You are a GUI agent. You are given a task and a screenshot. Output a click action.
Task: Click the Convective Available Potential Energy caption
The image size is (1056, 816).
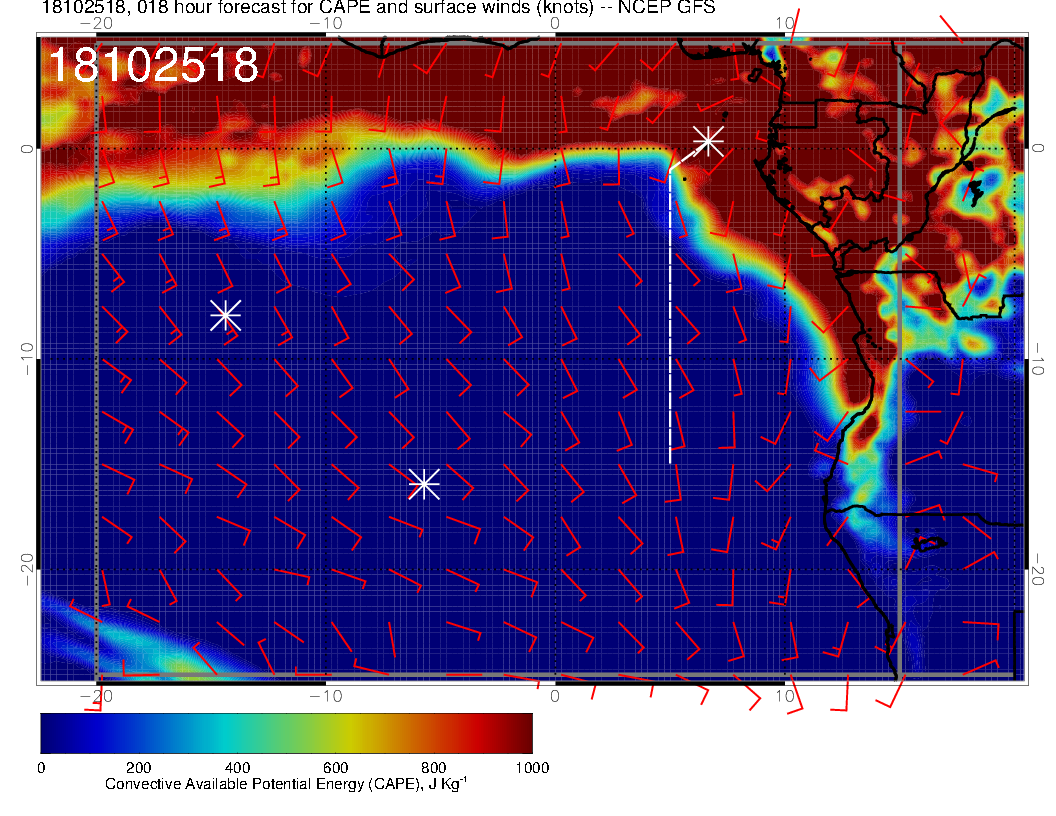pyautogui.click(x=285, y=785)
